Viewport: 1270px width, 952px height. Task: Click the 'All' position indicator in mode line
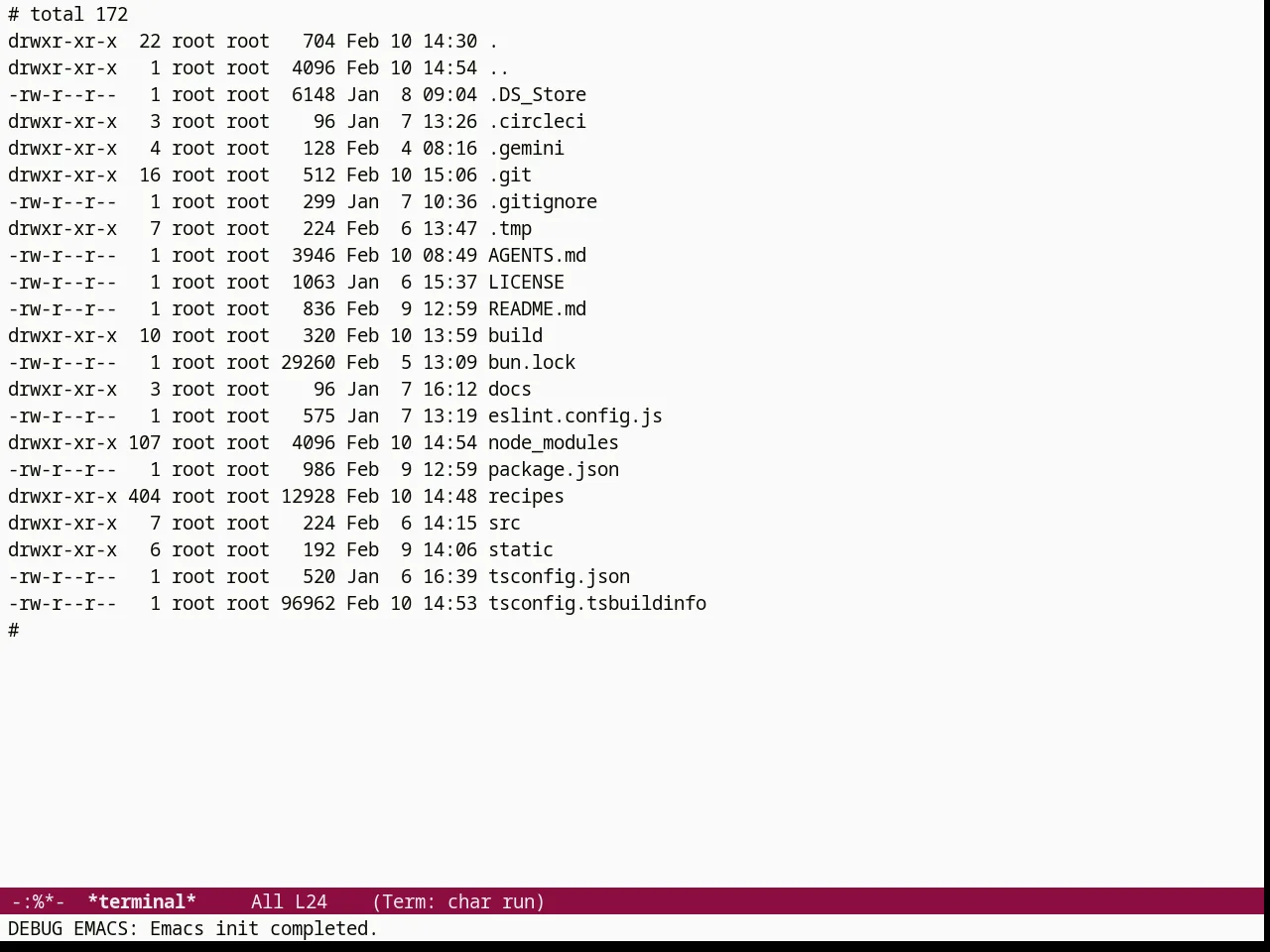267,901
